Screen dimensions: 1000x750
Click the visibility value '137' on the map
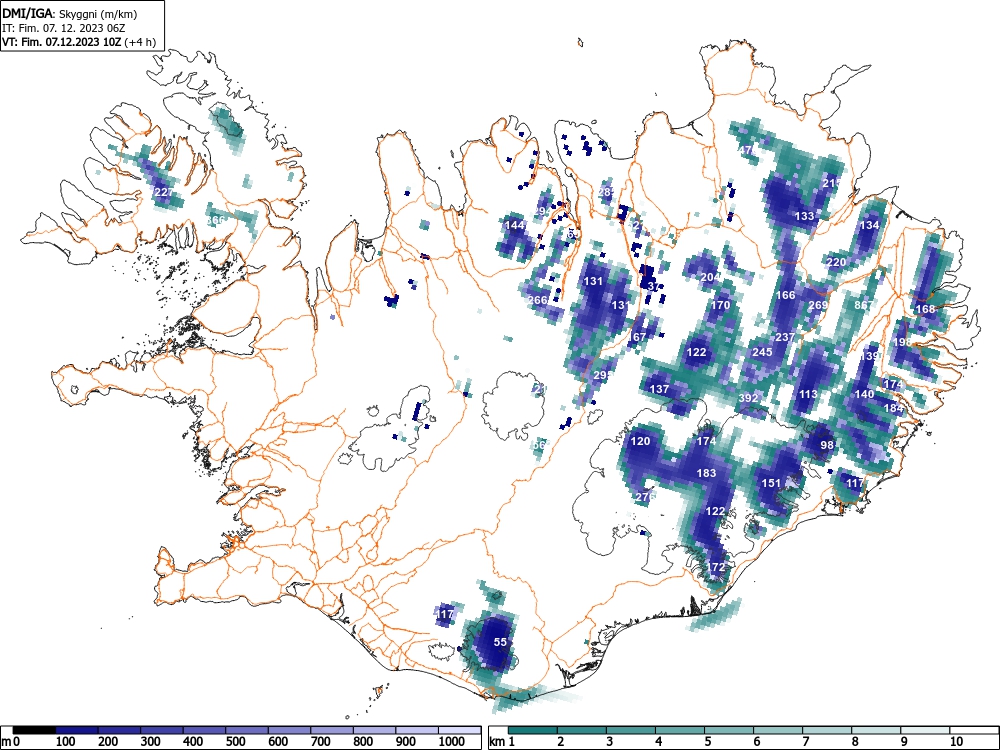tap(659, 389)
